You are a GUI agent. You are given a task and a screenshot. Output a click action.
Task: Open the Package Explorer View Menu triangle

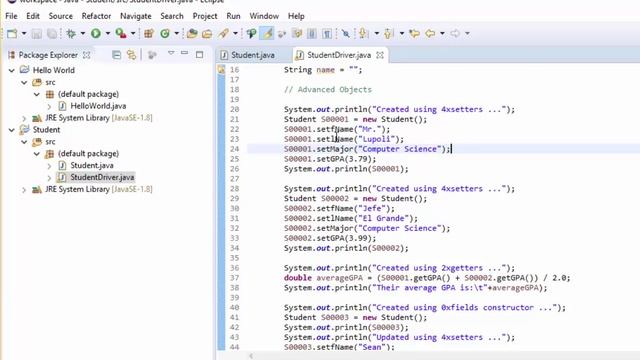click(x=171, y=53)
